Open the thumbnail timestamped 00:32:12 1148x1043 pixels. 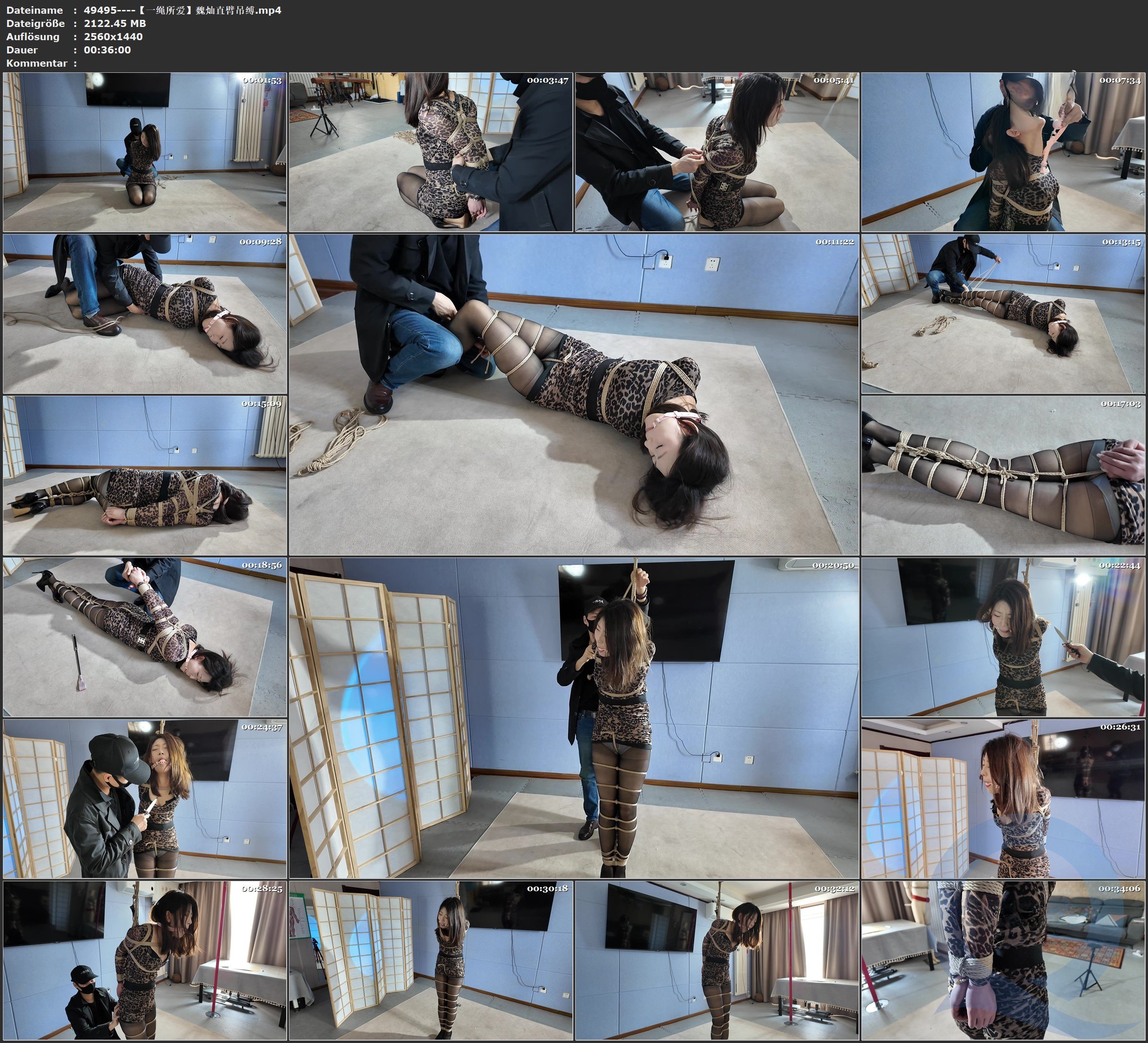[x=717, y=960]
